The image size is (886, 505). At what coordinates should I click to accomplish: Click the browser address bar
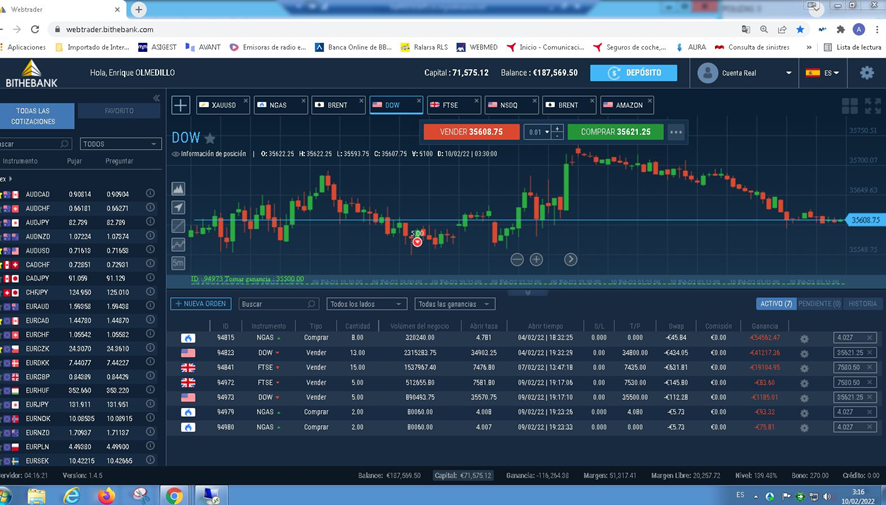point(396,29)
